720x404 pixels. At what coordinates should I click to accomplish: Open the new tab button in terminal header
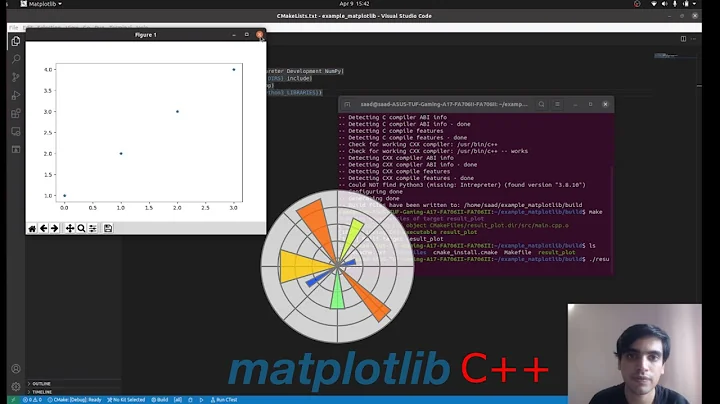[347, 104]
